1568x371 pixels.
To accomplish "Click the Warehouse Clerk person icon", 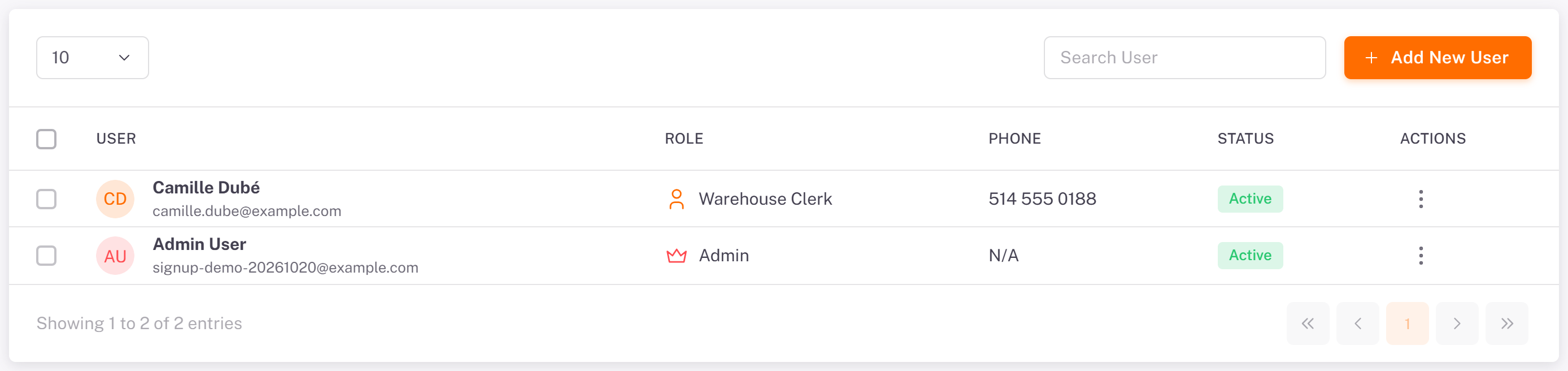I will click(x=676, y=199).
